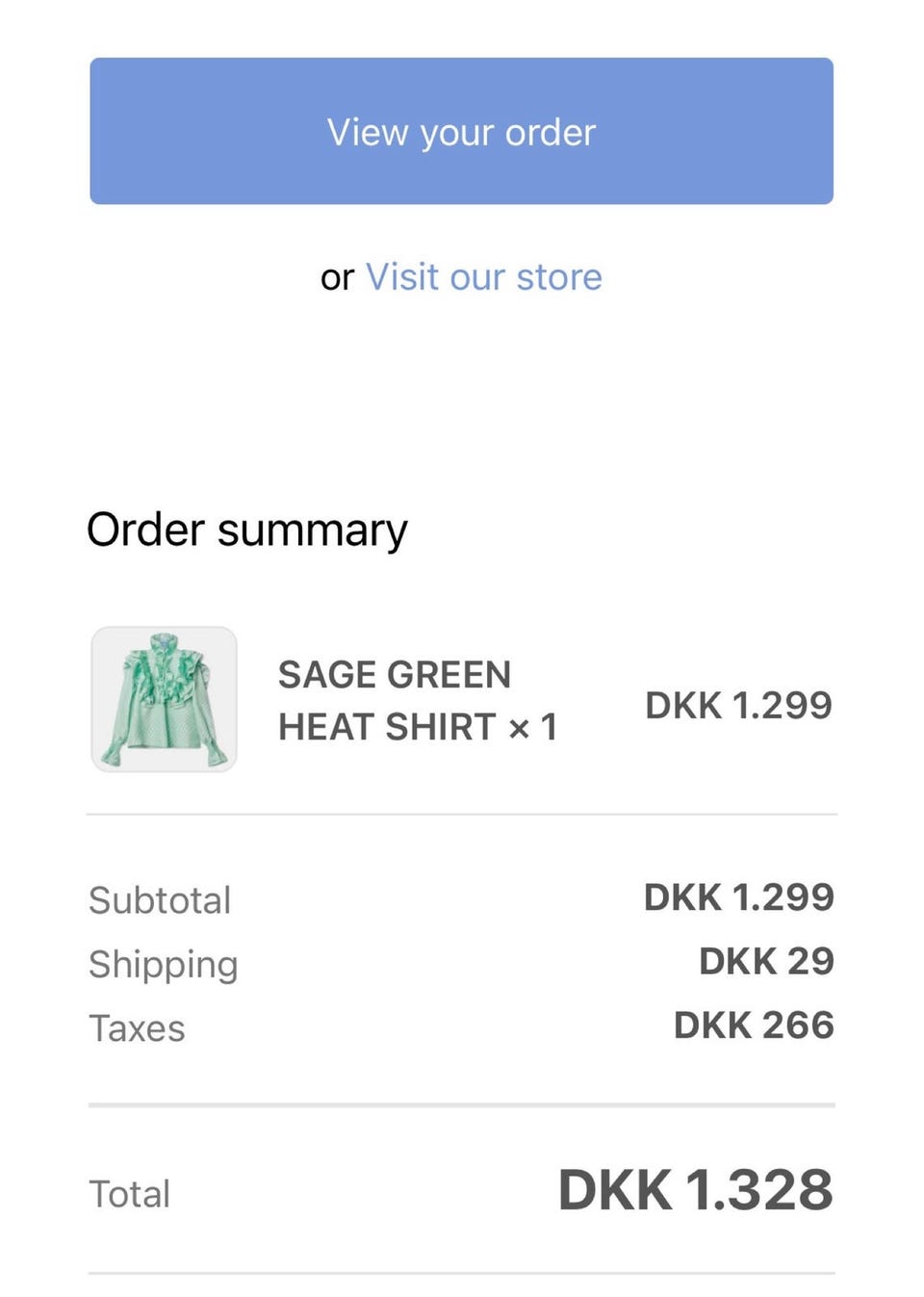Open the Visit our store link

pyautogui.click(x=483, y=277)
